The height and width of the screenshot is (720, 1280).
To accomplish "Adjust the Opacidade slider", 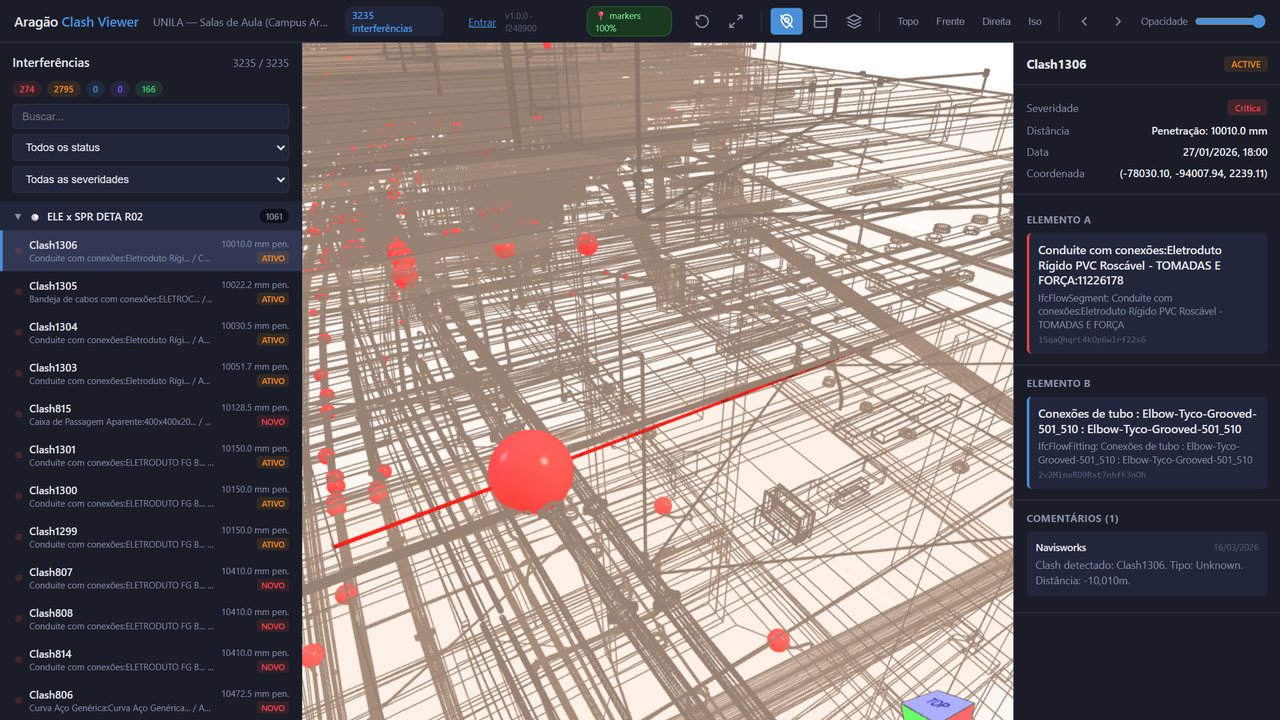I will pos(1230,21).
